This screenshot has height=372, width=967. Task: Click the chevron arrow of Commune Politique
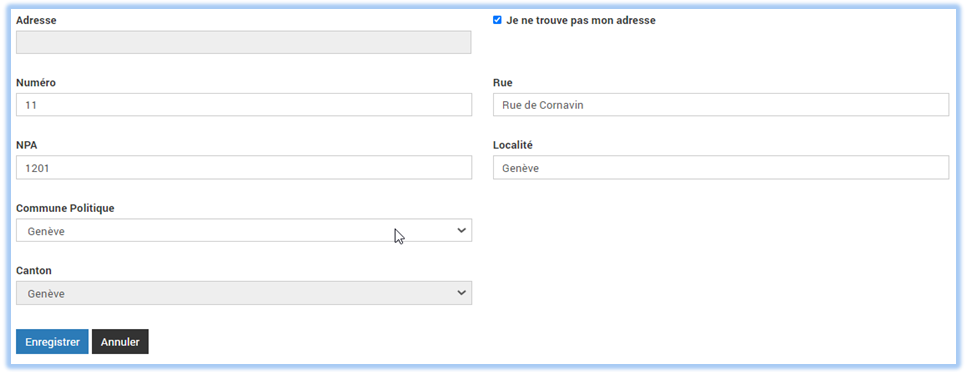point(461,230)
